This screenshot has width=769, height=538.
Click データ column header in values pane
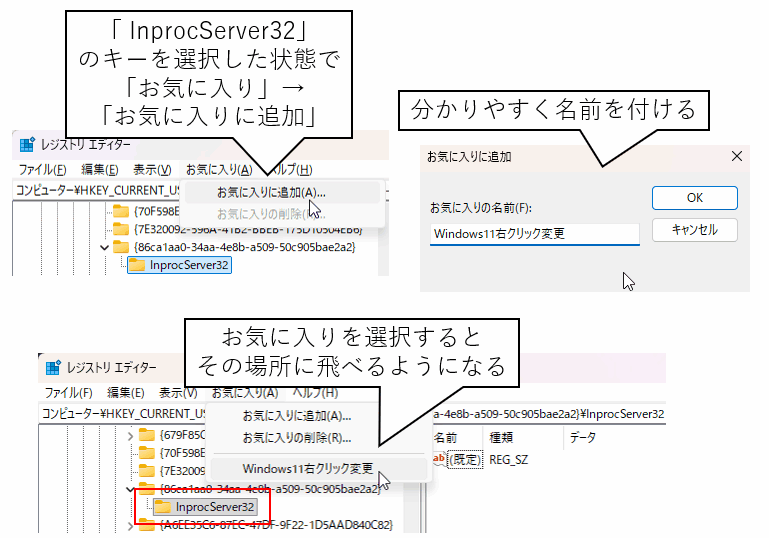tap(582, 437)
